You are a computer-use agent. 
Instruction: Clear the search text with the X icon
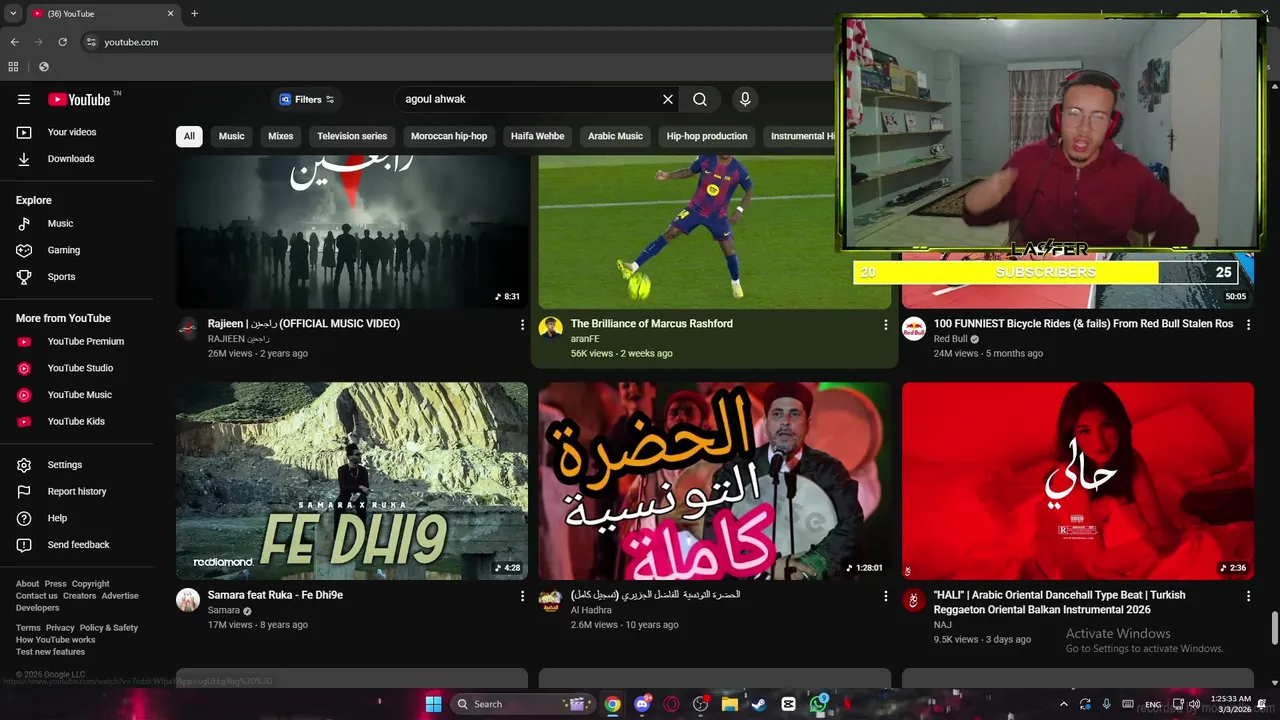[668, 99]
